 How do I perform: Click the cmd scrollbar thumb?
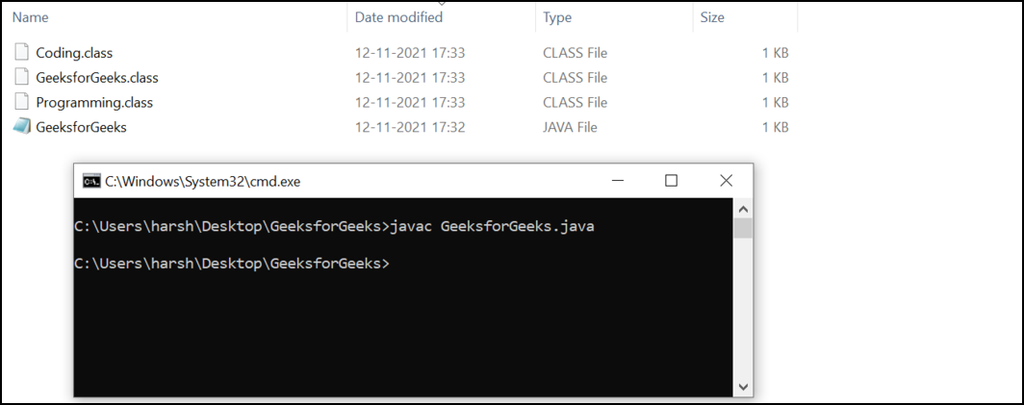coord(742,228)
